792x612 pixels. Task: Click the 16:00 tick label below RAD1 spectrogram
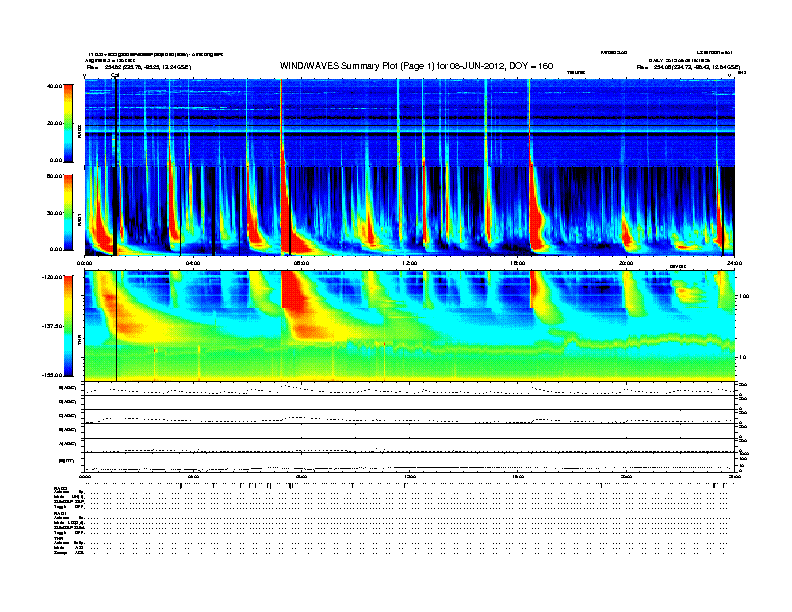click(x=517, y=263)
